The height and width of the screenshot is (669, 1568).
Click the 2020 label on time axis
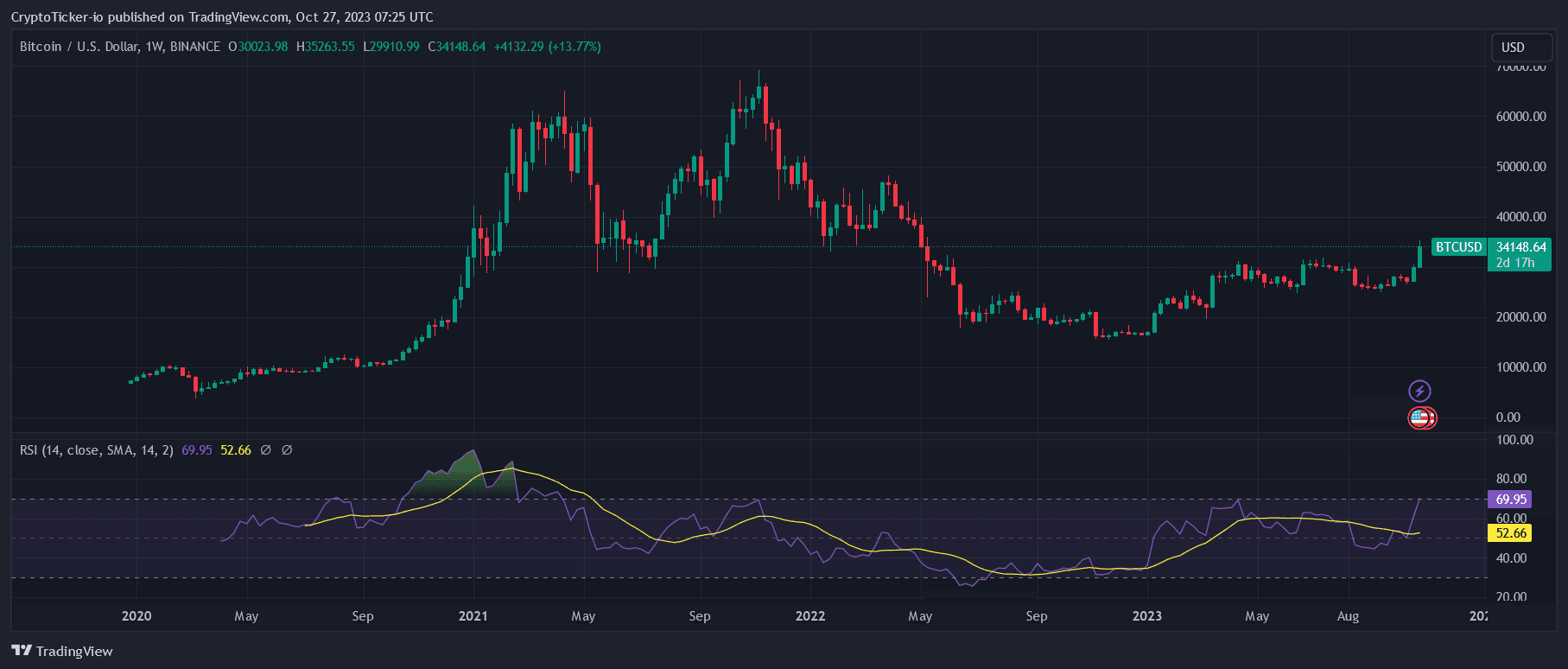tap(136, 616)
